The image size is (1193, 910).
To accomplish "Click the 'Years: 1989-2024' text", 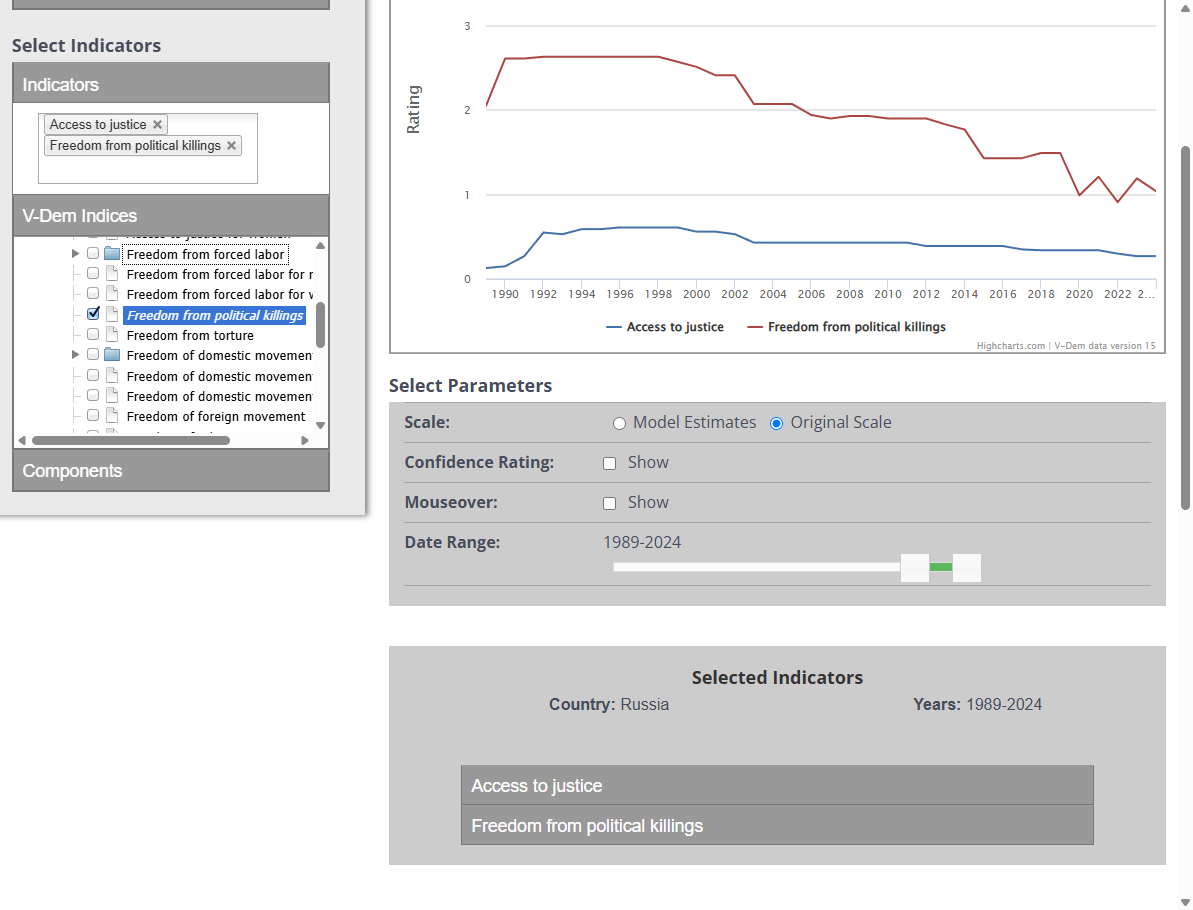I will coord(977,705).
